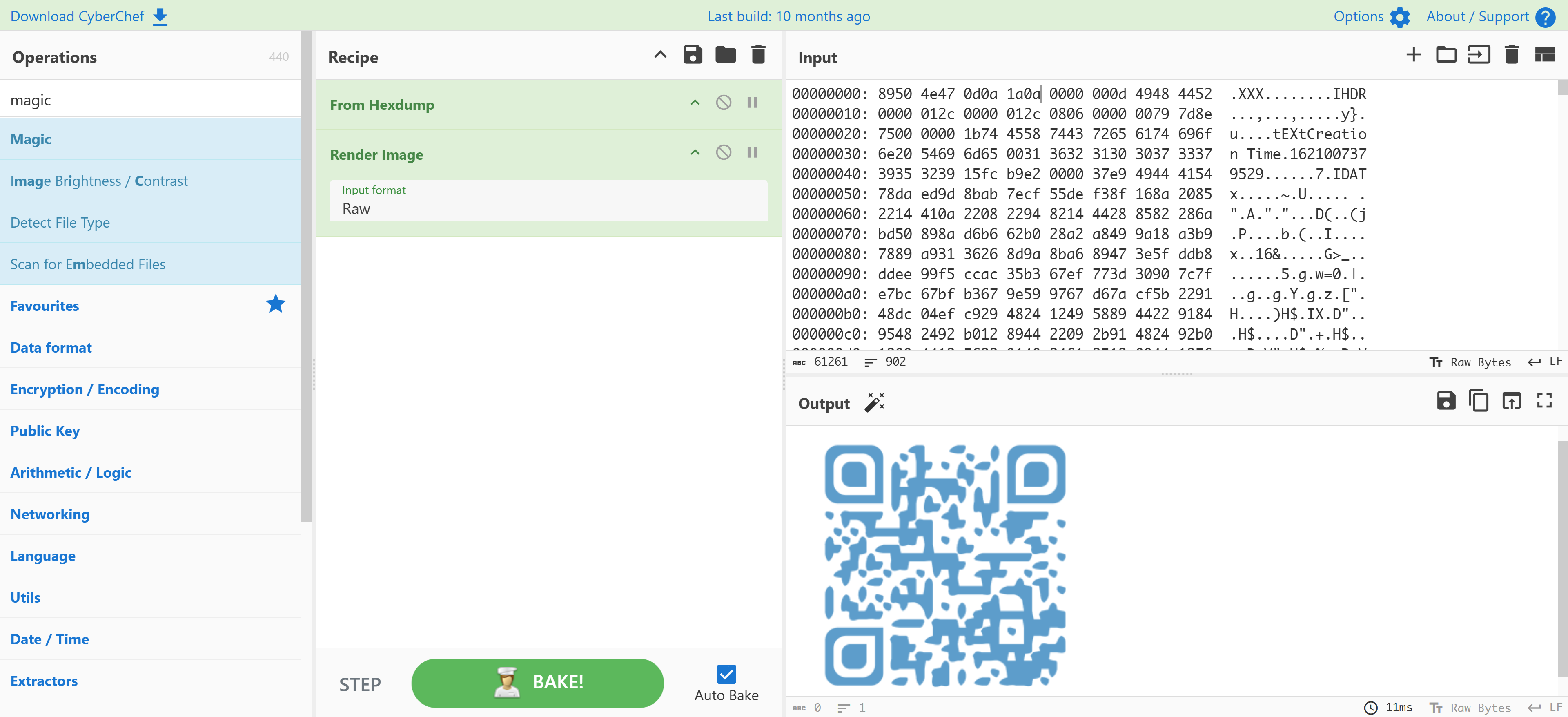The image size is (1568, 717).
Task: Open the Input format dropdown showing Raw
Action: pos(548,201)
